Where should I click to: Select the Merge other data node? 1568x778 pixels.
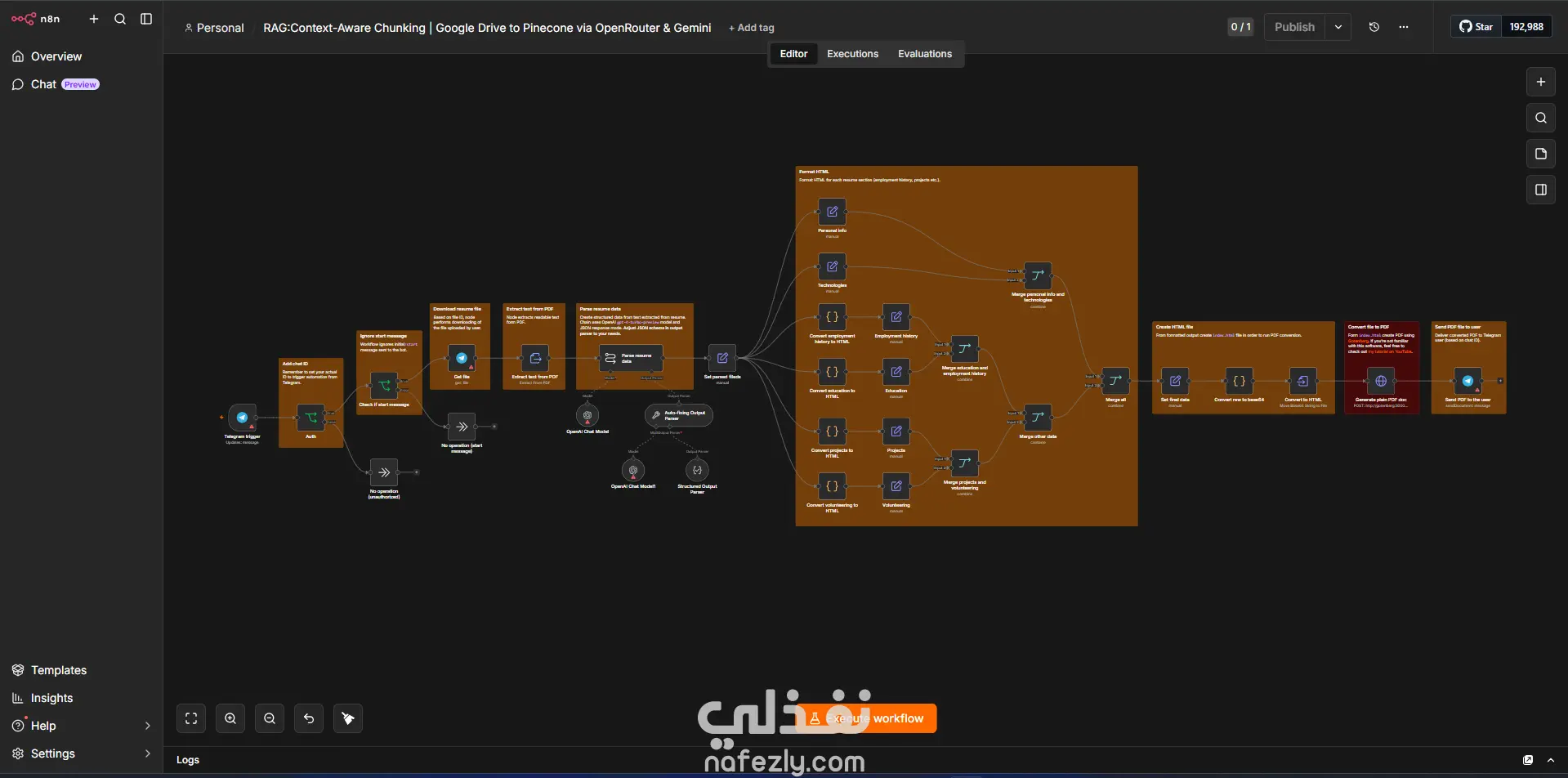click(1038, 418)
